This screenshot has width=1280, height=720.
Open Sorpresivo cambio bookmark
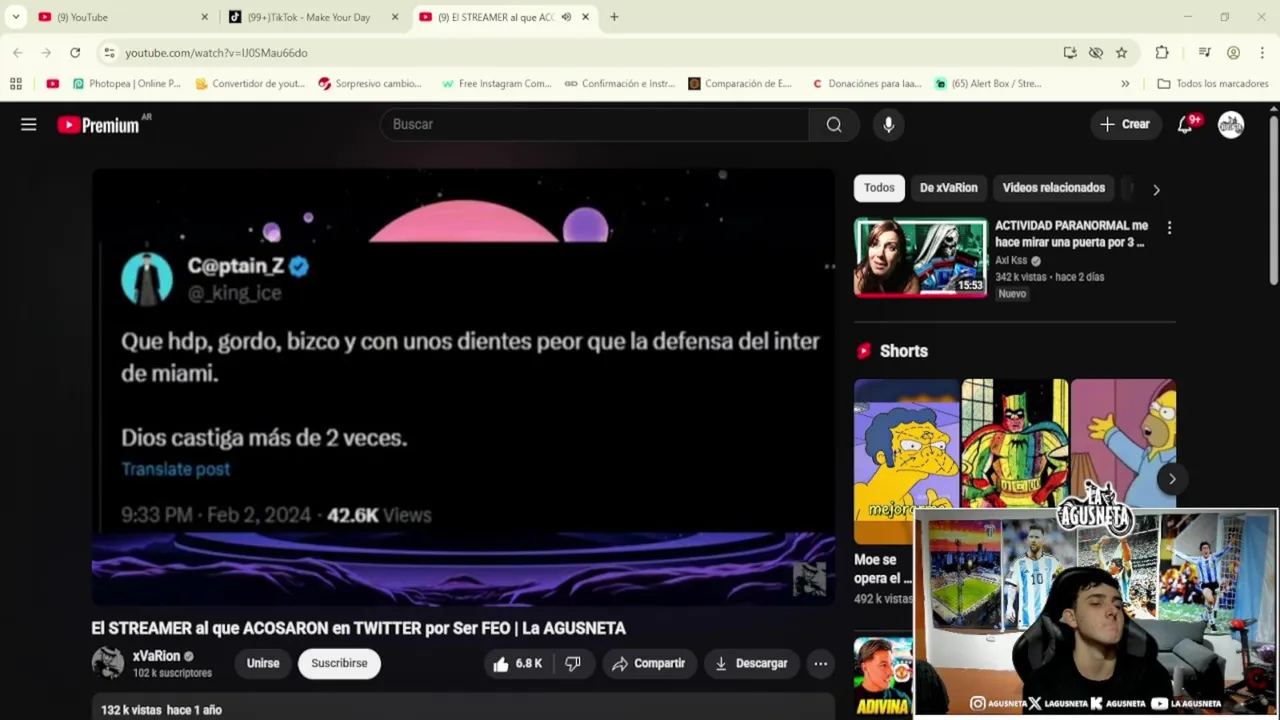click(x=370, y=84)
